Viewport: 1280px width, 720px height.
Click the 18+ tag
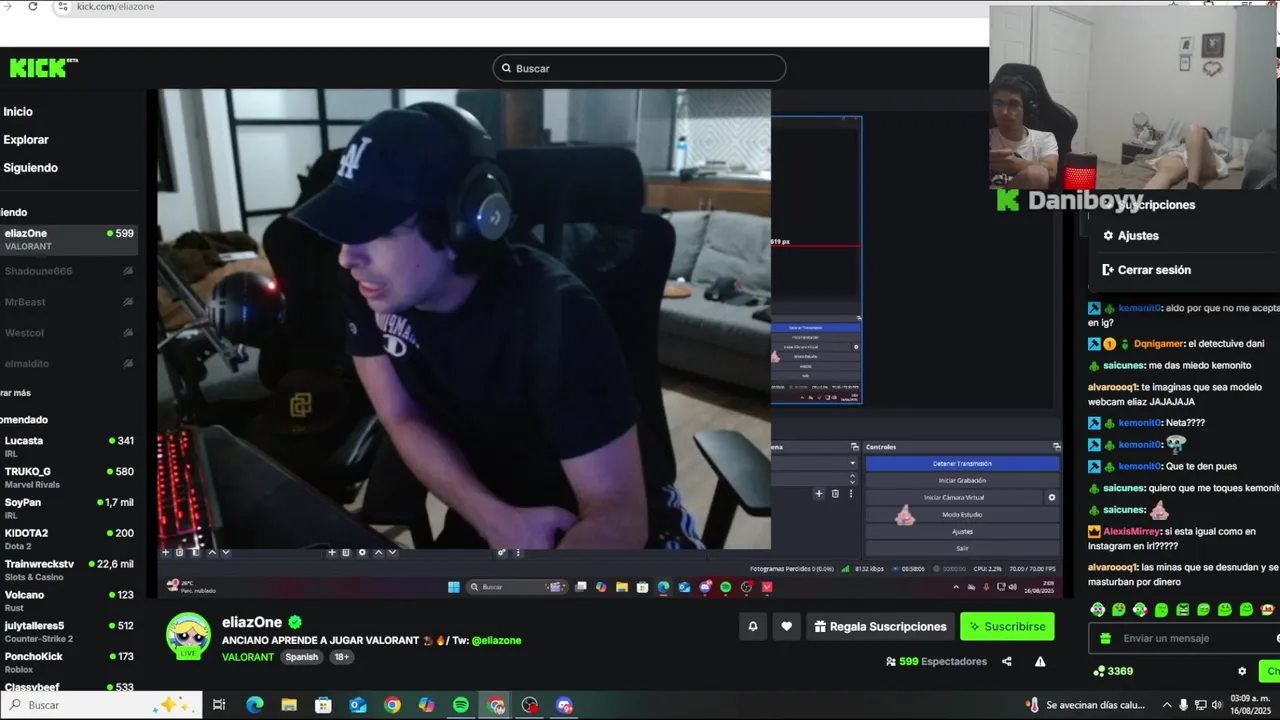coord(342,657)
